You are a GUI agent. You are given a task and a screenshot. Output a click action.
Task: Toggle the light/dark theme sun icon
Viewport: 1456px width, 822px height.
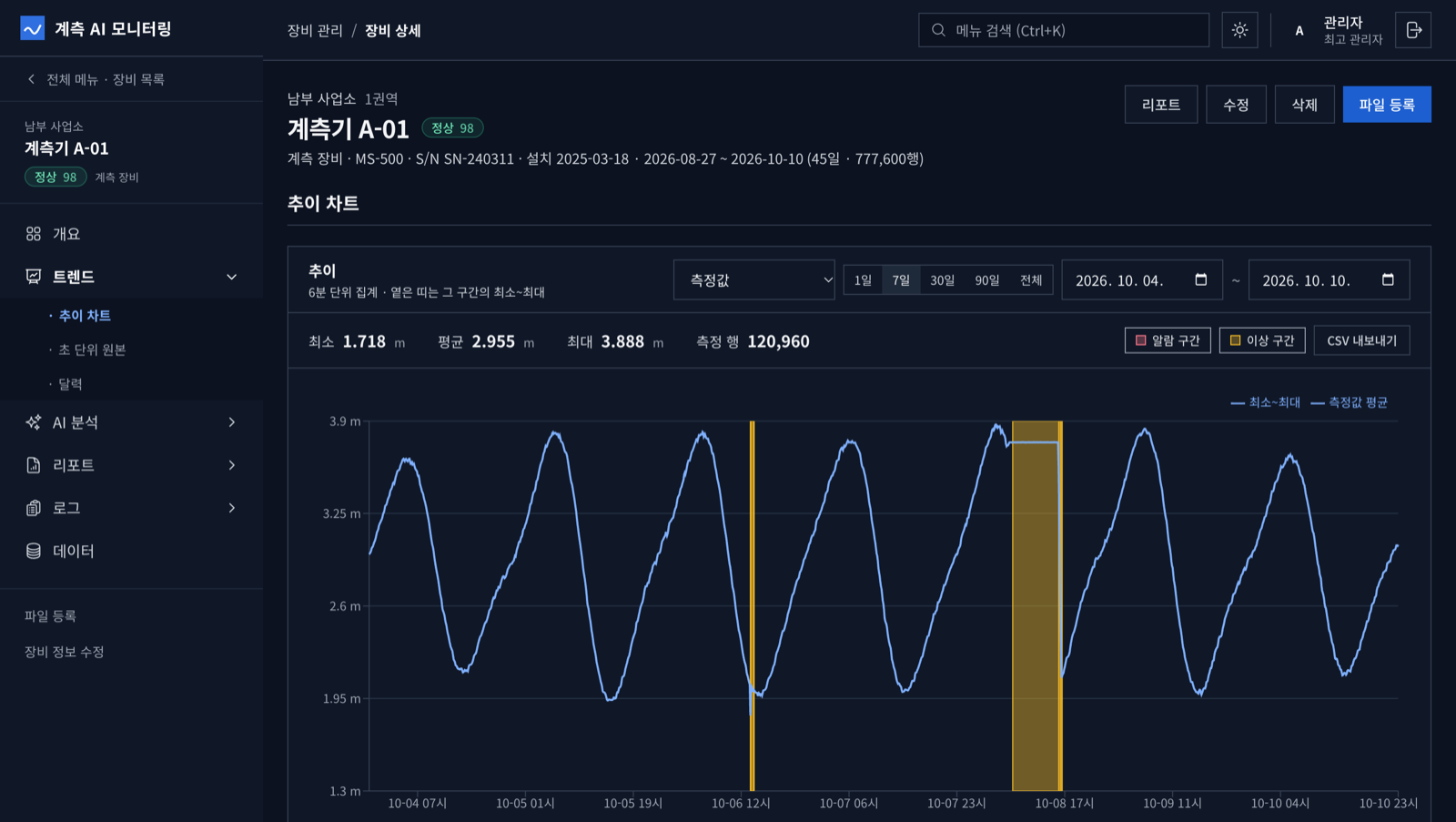pos(1239,30)
